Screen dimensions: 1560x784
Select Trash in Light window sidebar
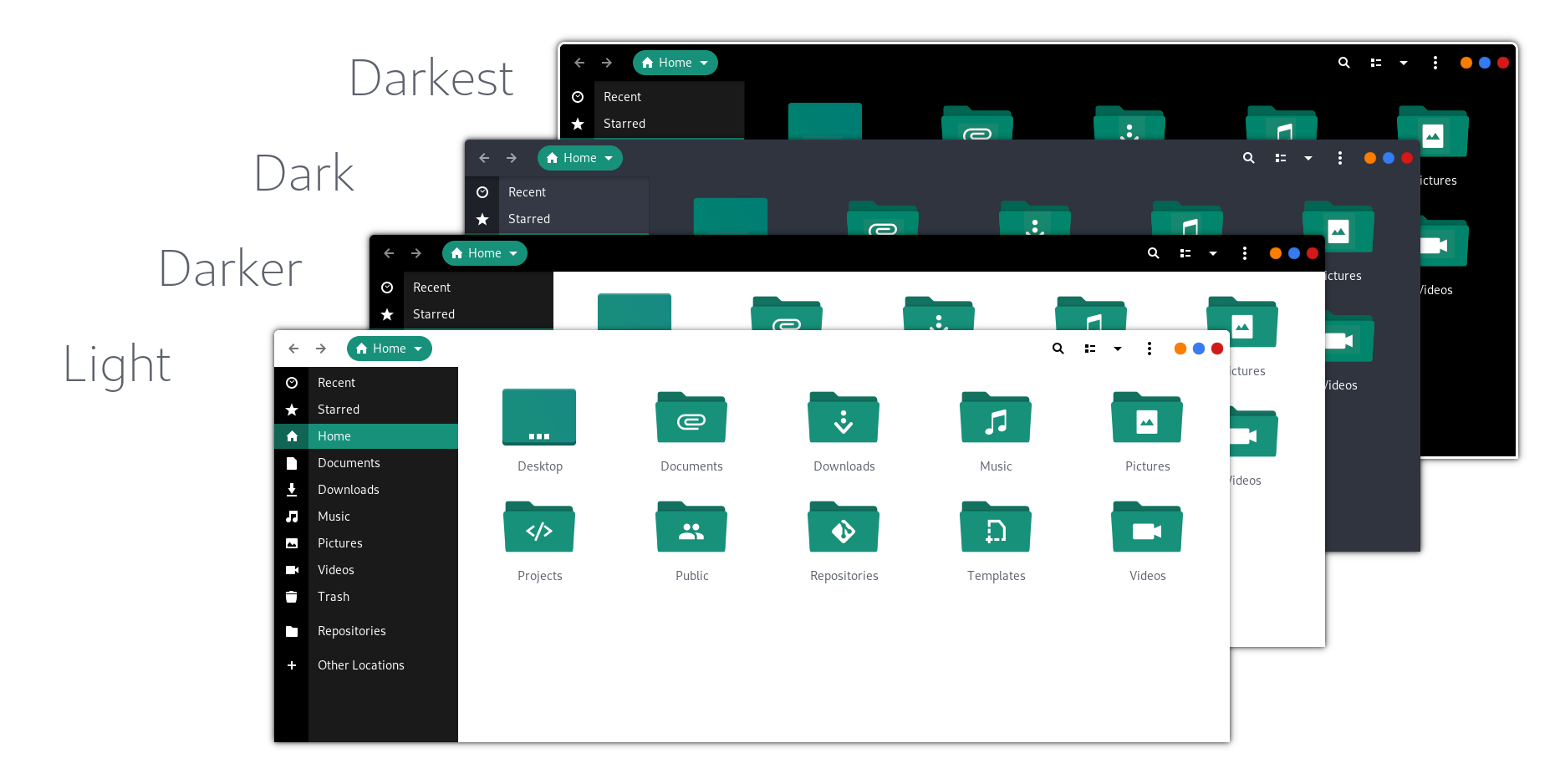tap(366, 597)
